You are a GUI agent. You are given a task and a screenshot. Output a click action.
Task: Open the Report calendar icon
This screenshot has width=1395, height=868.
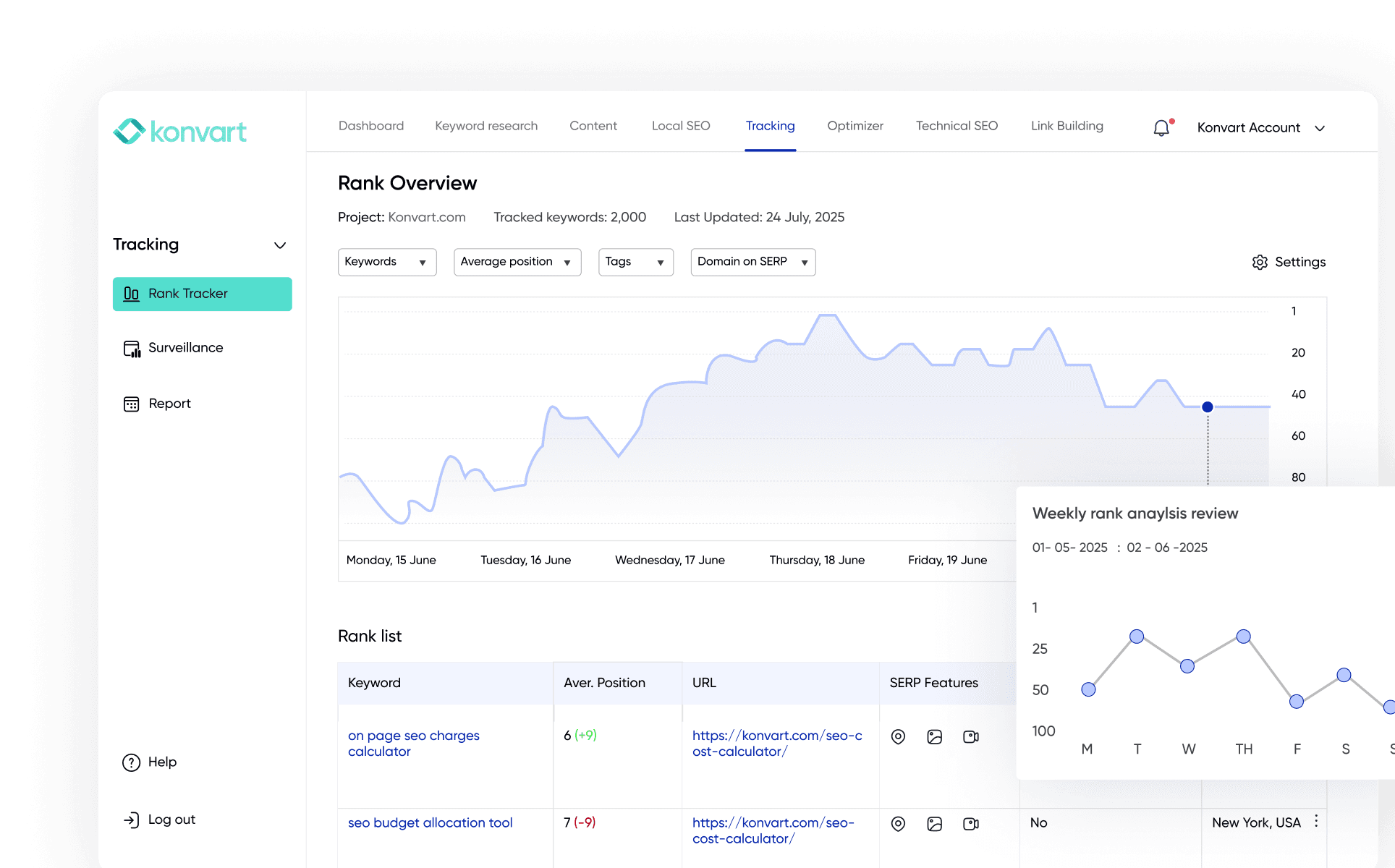point(132,404)
